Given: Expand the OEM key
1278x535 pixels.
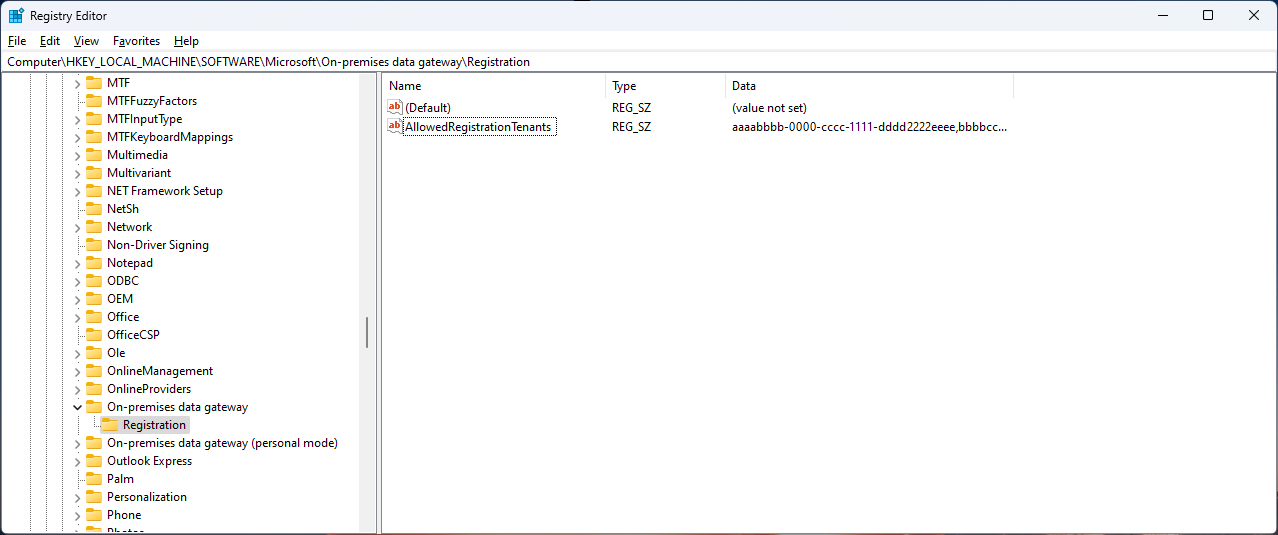Looking at the screenshot, I should (x=78, y=299).
